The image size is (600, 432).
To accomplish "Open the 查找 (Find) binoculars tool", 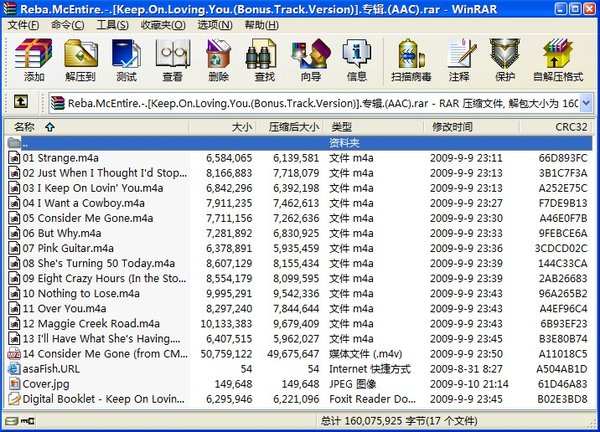I will tap(264, 60).
